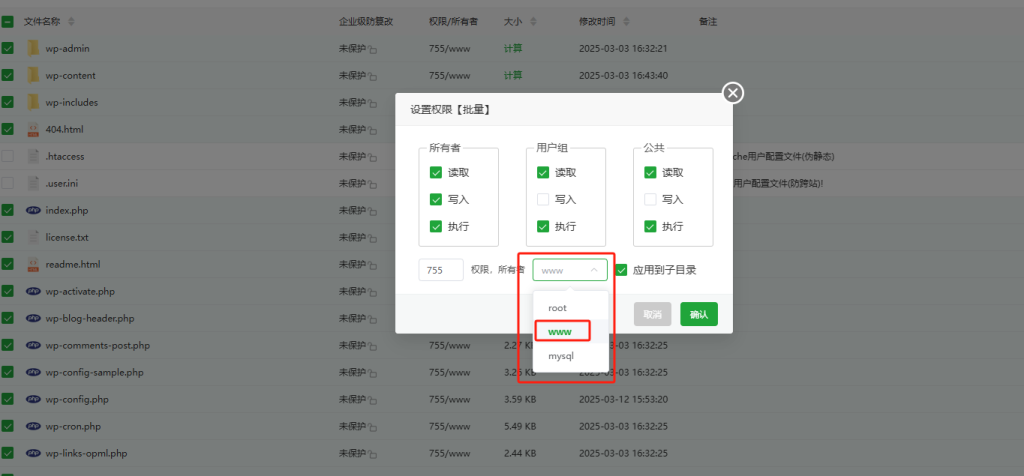Click the 404.html file icon
Image resolution: width=1024 pixels, height=476 pixels.
pos(33,129)
